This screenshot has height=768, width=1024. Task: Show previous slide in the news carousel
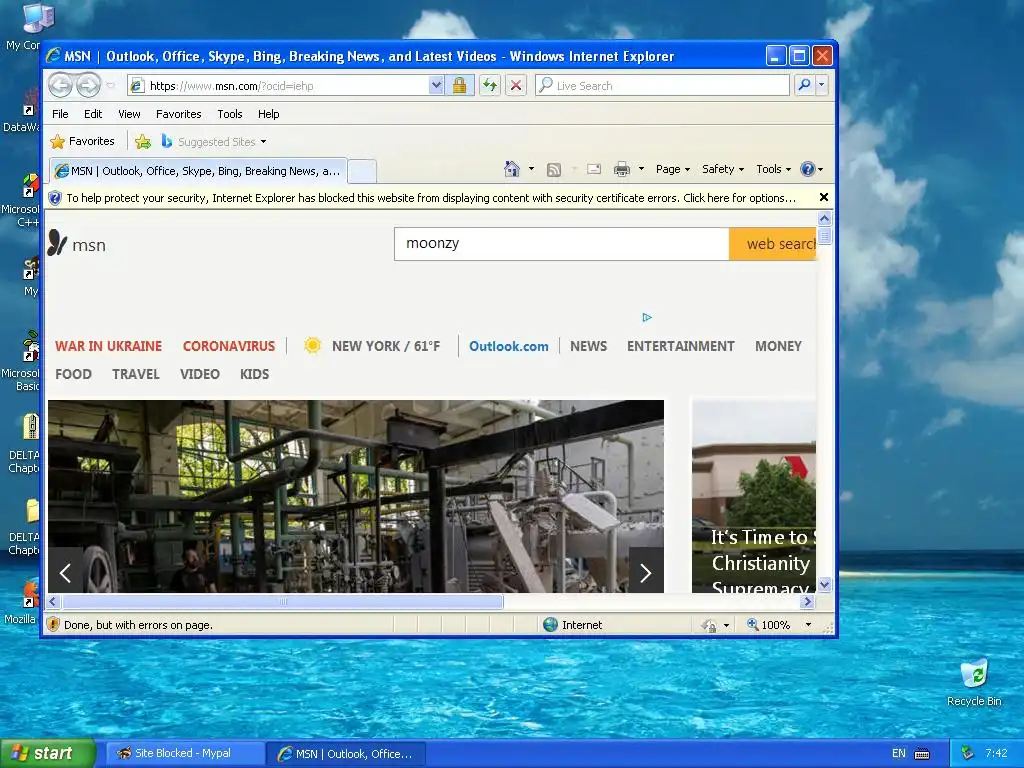pyautogui.click(x=65, y=573)
